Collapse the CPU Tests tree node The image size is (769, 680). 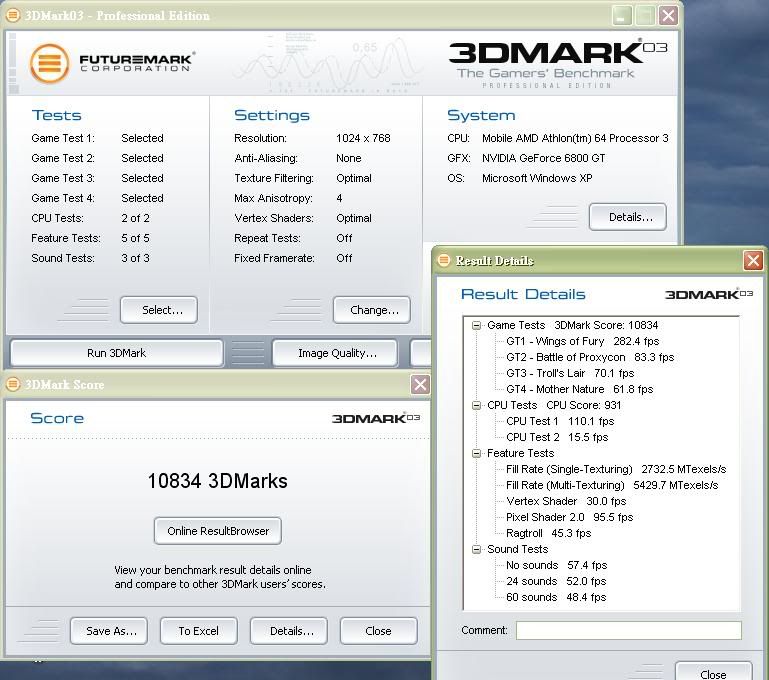point(476,405)
